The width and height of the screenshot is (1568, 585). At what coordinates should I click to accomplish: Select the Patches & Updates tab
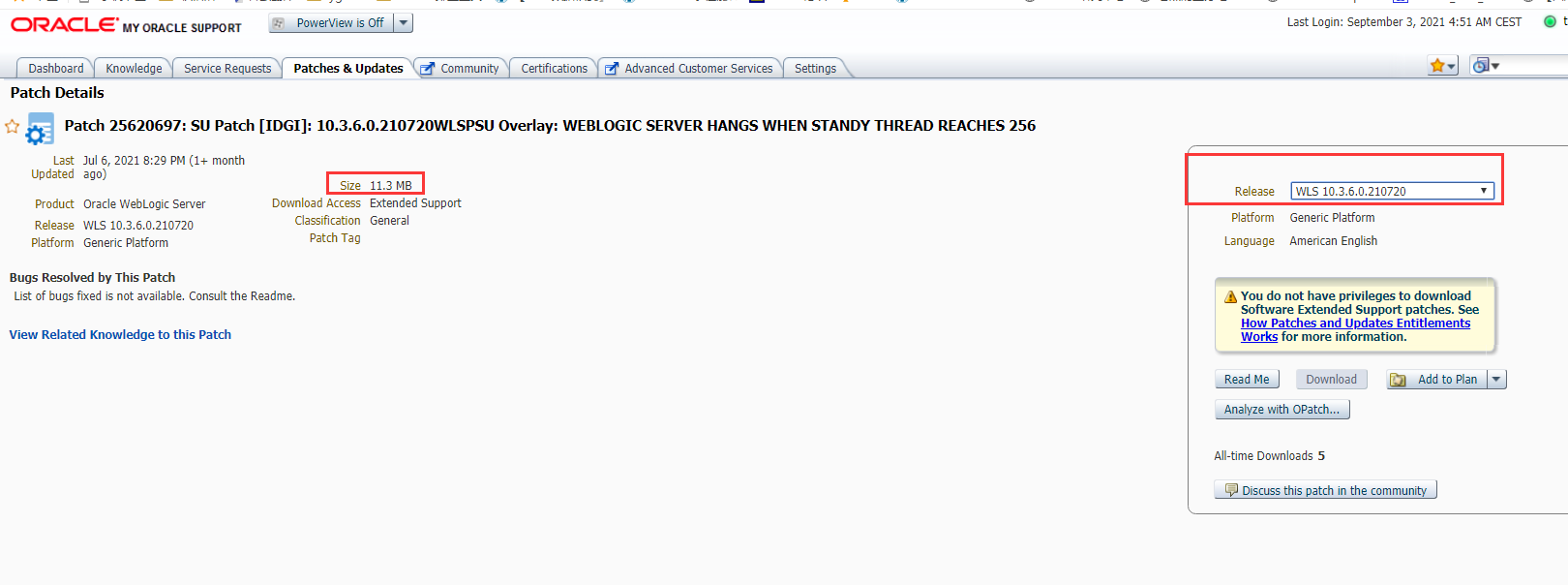tap(348, 68)
